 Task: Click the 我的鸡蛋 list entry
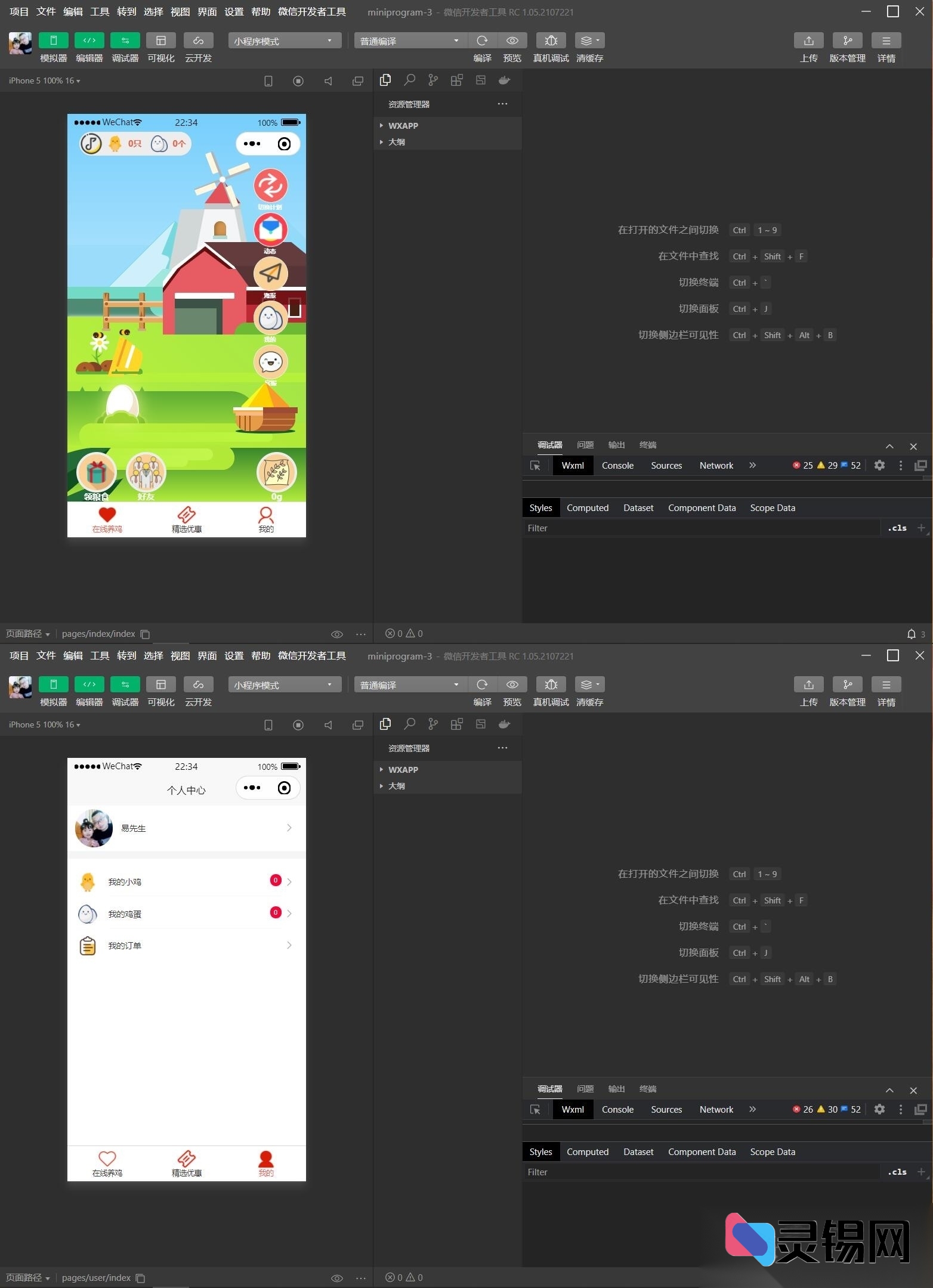tap(186, 914)
